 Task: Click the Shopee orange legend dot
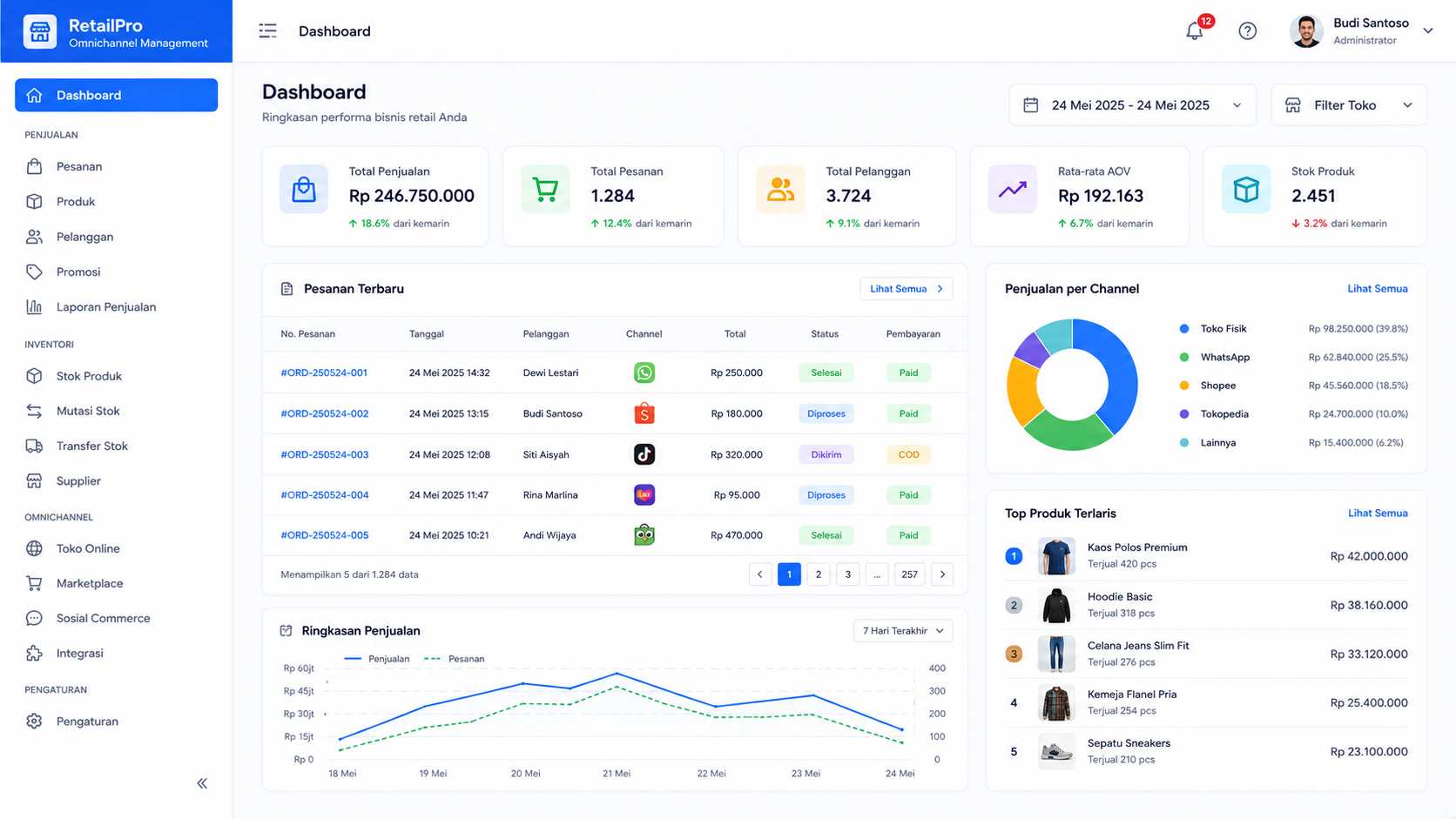click(1184, 386)
